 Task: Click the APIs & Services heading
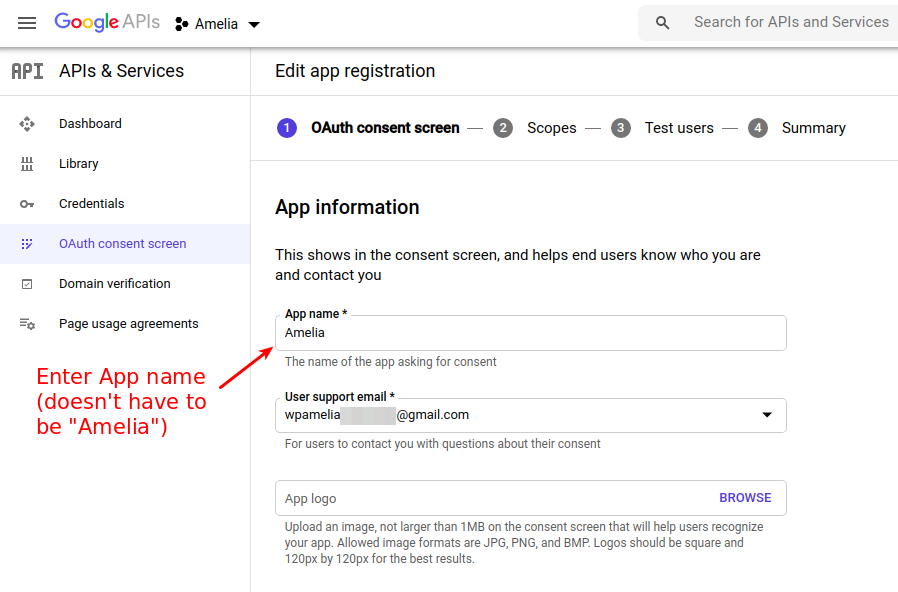pos(121,71)
